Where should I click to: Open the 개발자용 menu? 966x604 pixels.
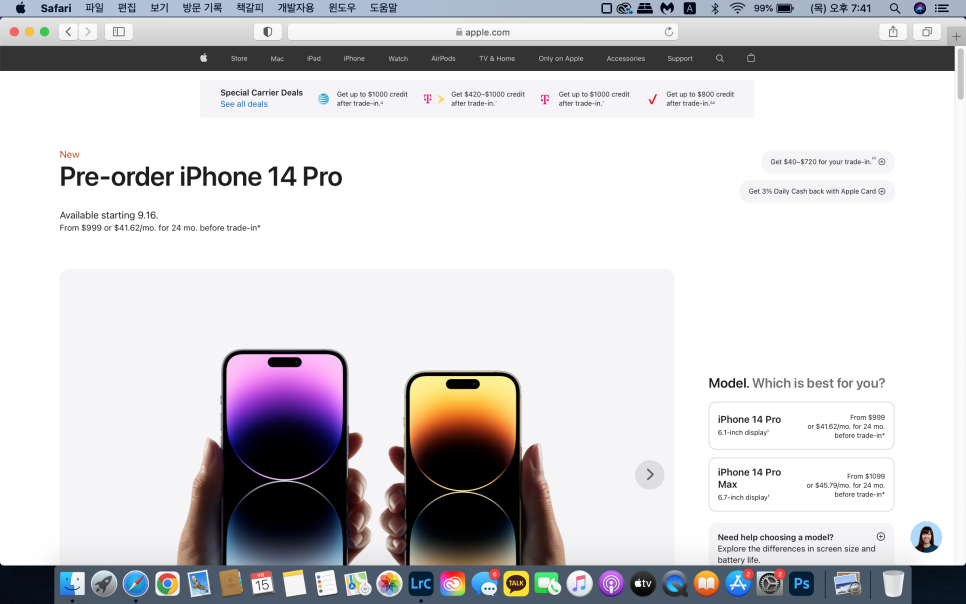(296, 8)
